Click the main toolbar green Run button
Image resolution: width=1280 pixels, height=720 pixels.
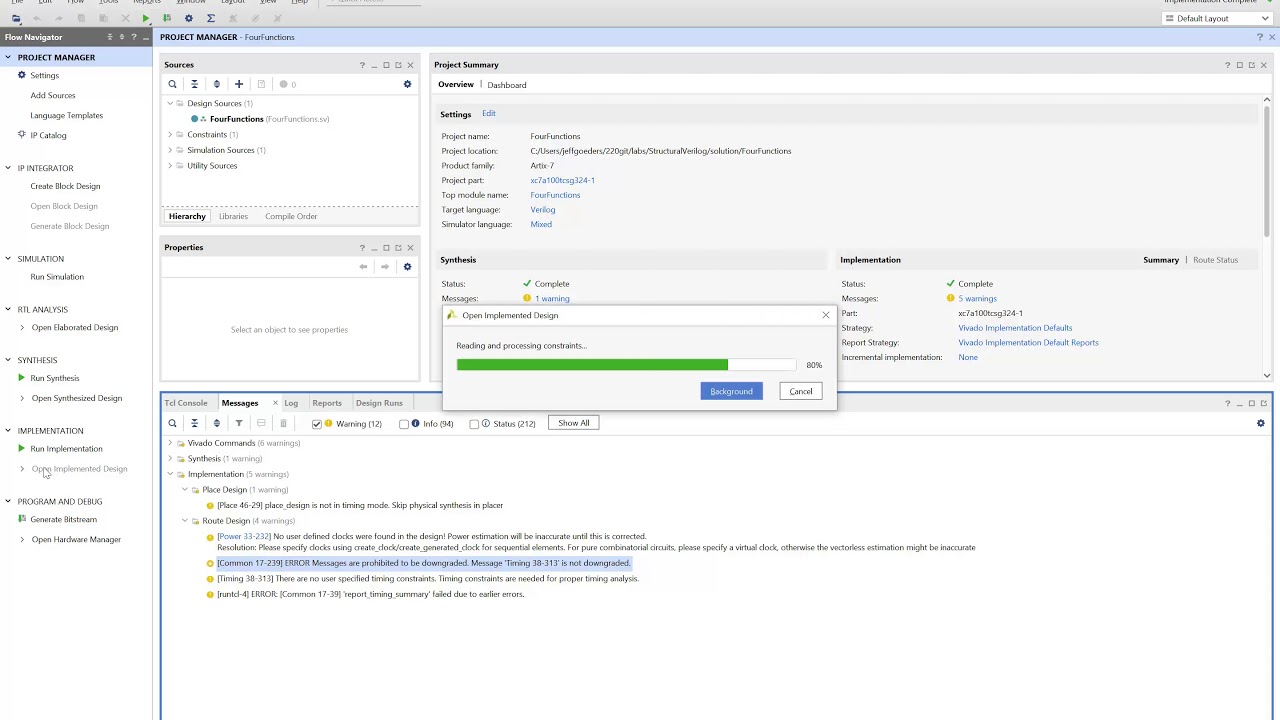coord(146,18)
